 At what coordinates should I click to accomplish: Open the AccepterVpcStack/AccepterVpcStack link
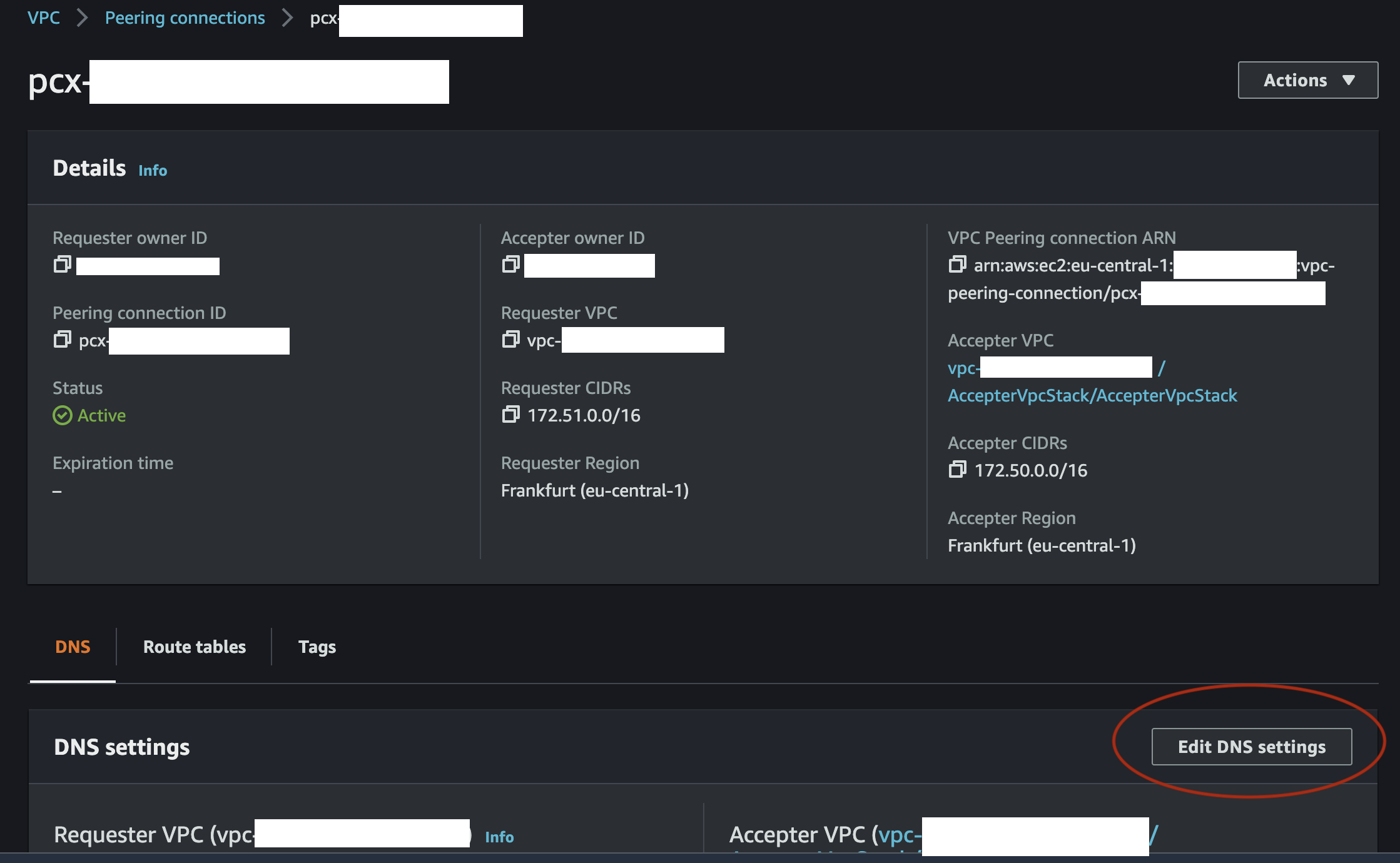1092,395
